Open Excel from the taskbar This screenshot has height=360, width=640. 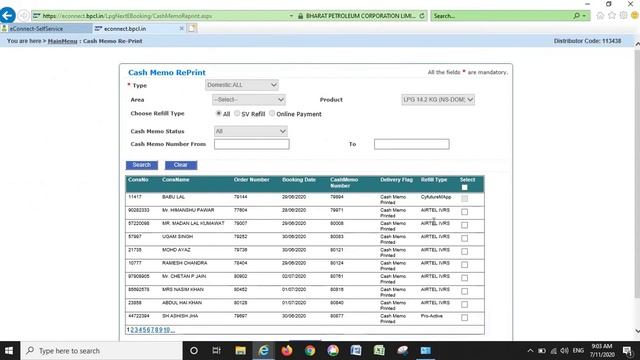[379, 351]
